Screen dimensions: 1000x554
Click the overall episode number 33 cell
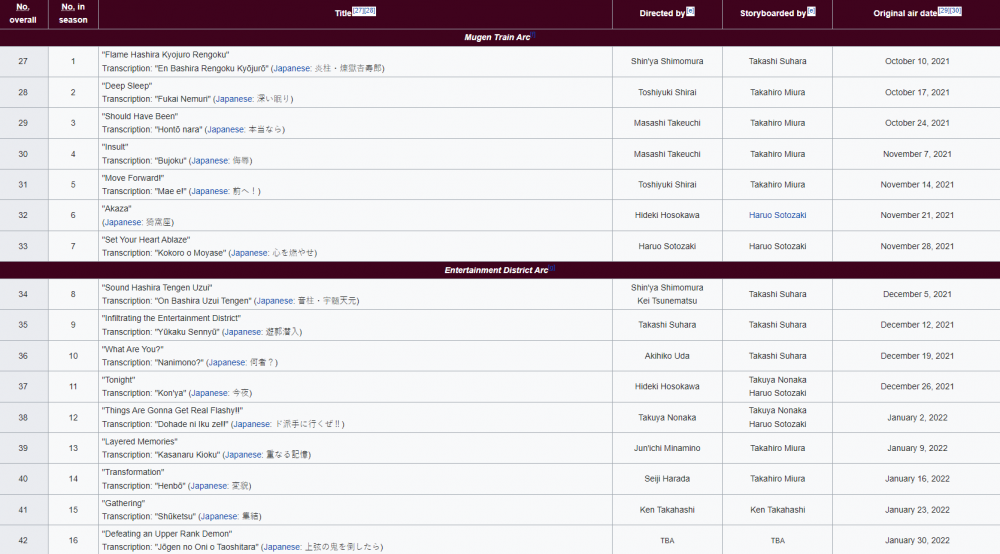pyautogui.click(x=23, y=246)
